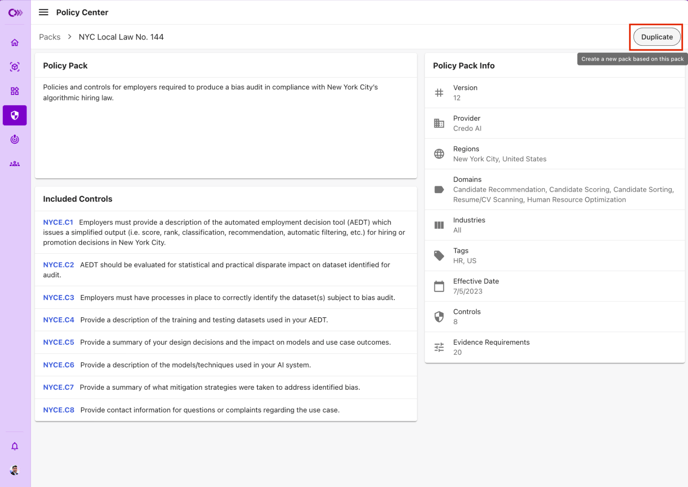Click the Credo AI logo icon
Screen dimensions: 688x487
coord(15,13)
